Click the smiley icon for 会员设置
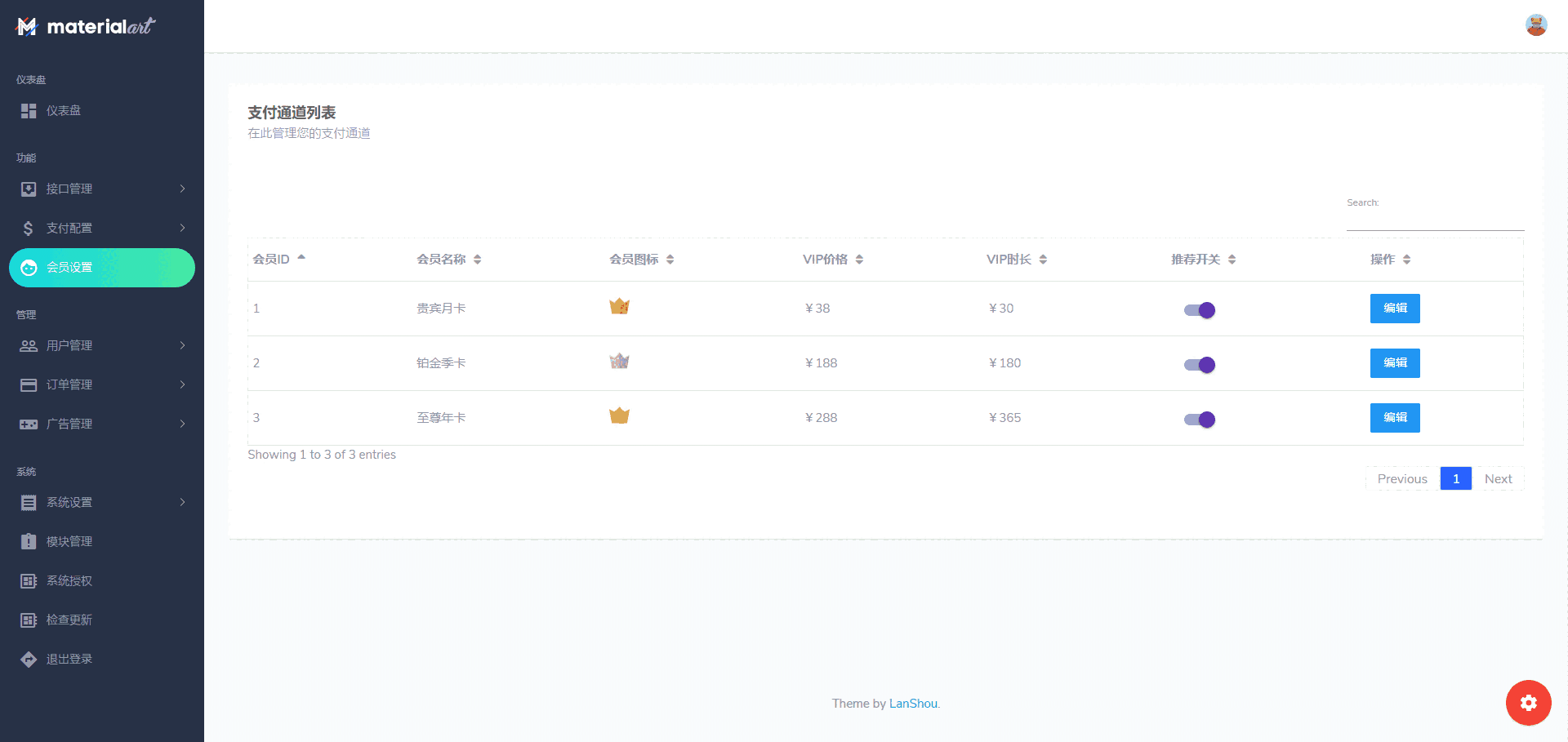 29,268
